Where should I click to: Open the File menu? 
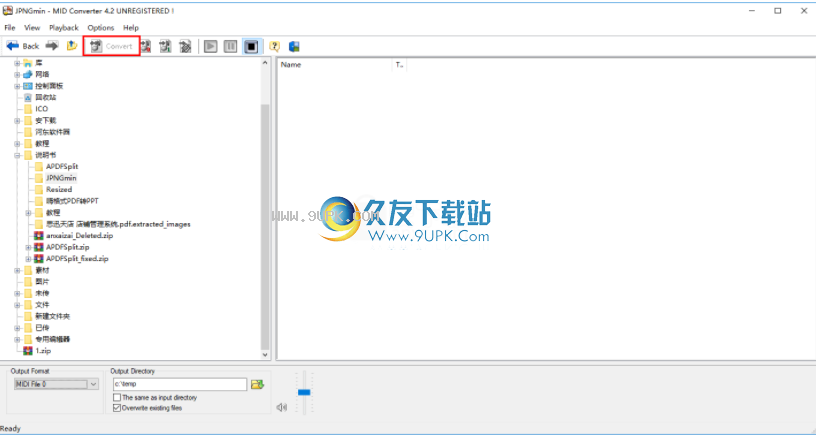(10, 28)
